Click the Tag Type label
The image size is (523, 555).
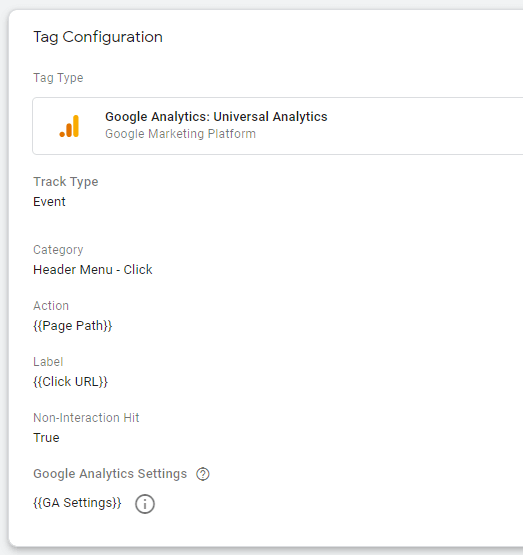(58, 78)
